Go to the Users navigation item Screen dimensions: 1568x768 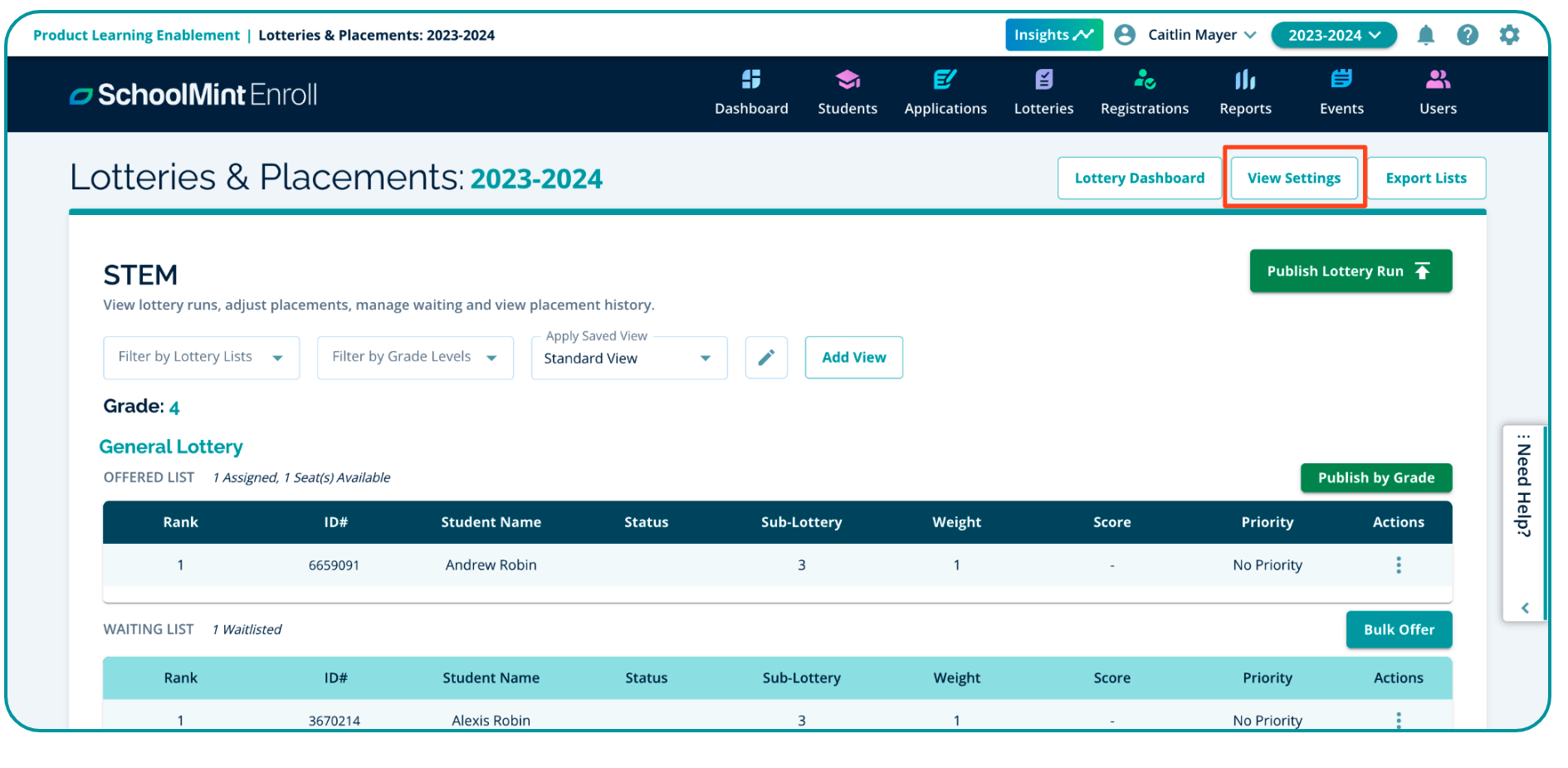pyautogui.click(x=1437, y=92)
